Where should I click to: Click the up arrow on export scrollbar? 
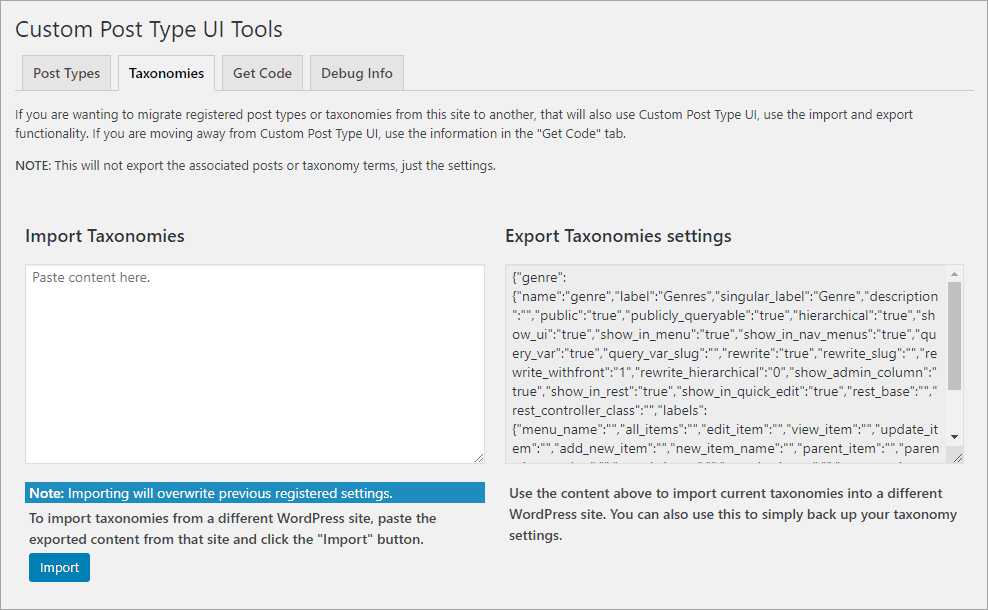coord(953,272)
